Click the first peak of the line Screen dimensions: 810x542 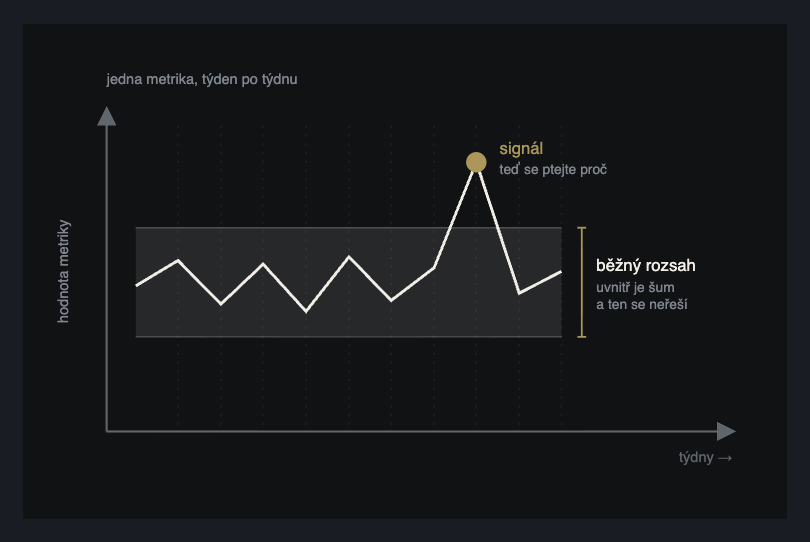pos(178,260)
